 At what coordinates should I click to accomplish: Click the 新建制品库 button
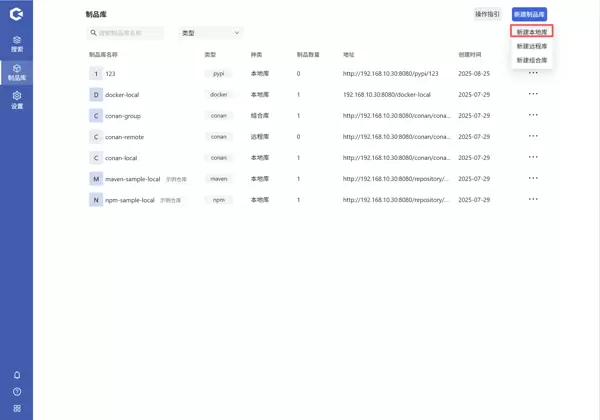(529, 14)
